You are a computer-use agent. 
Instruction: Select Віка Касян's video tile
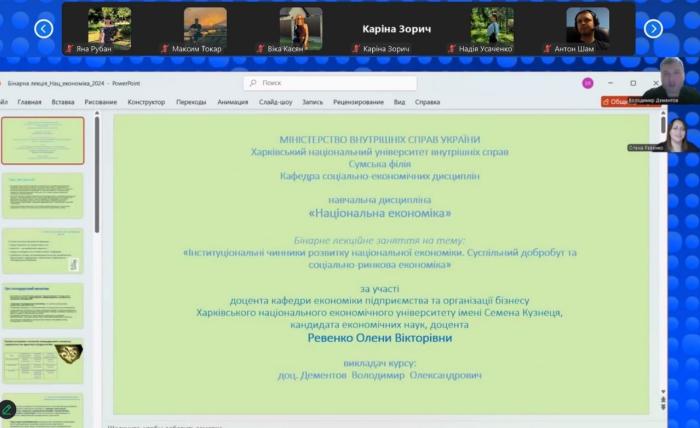[x=301, y=28]
